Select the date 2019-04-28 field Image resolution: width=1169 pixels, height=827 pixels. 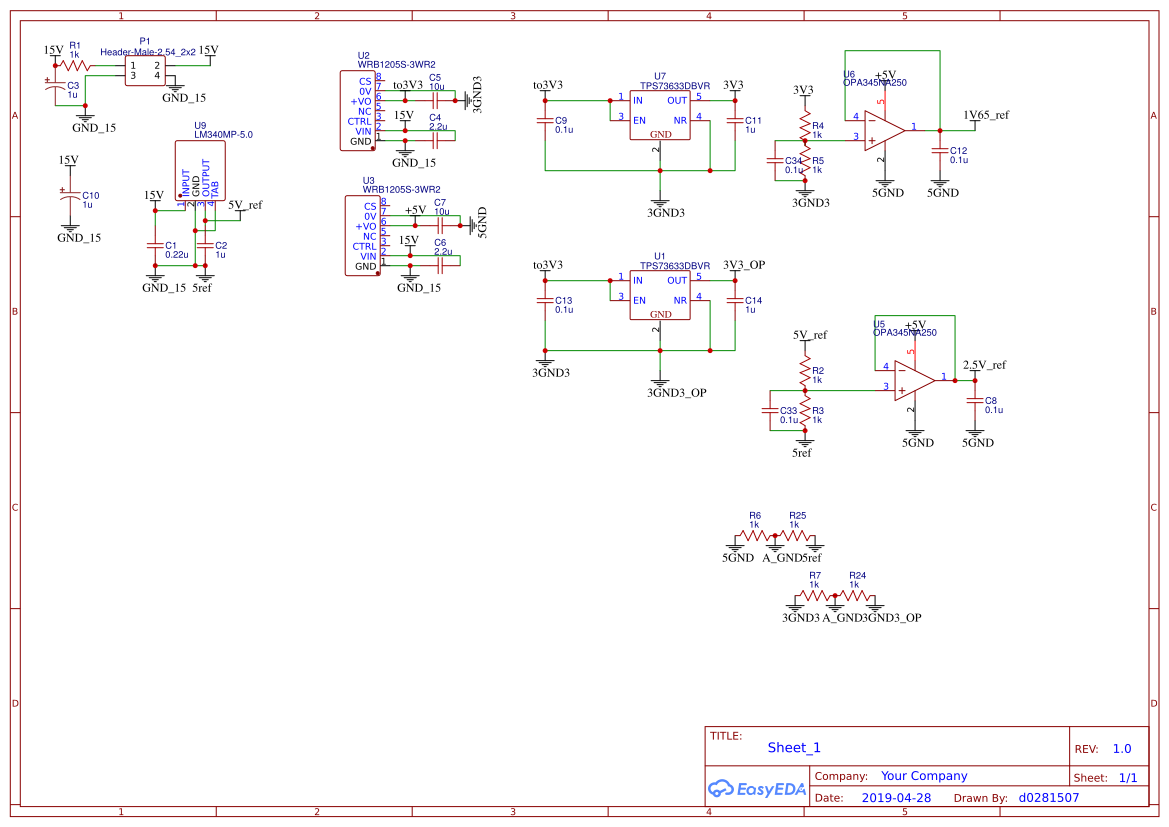click(x=896, y=798)
